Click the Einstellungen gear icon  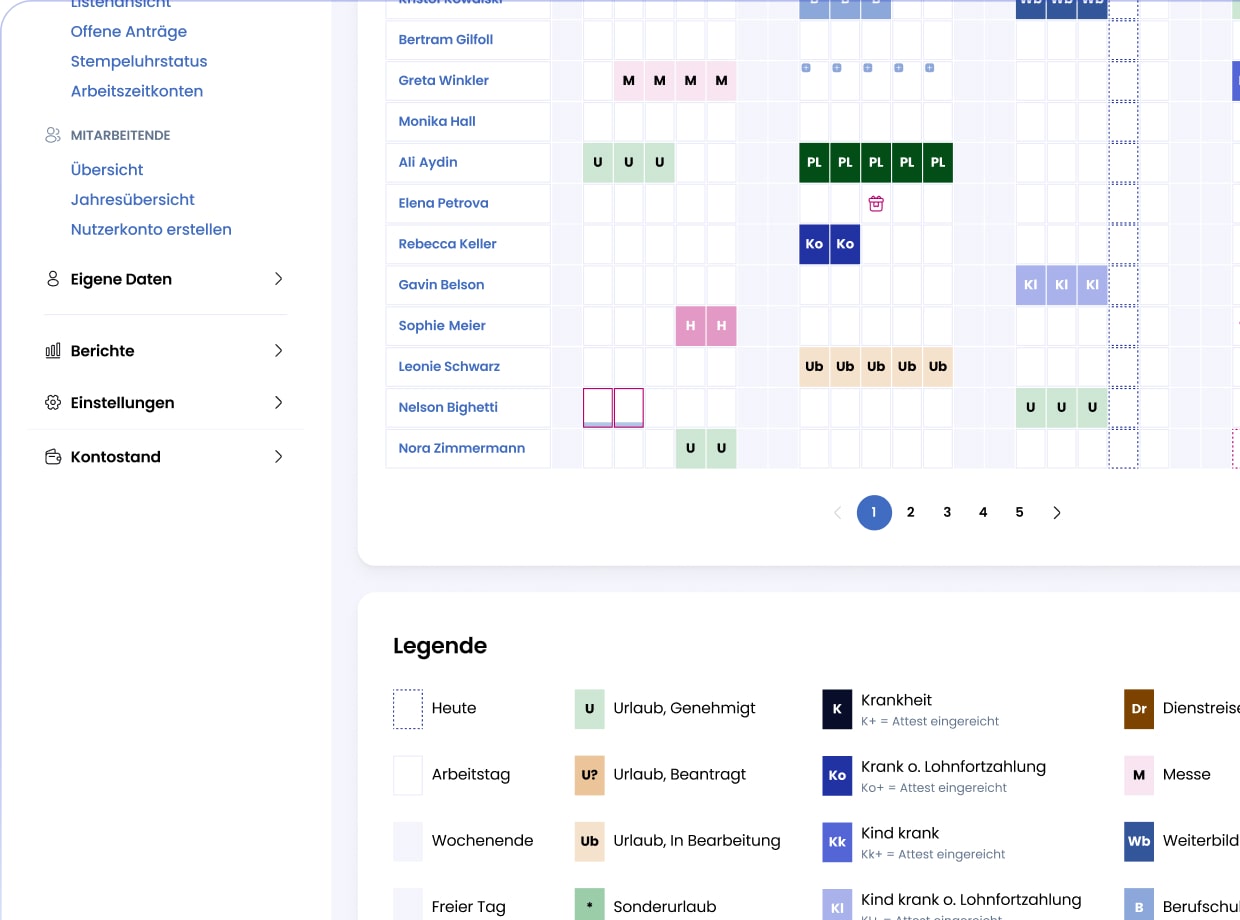[53, 403]
